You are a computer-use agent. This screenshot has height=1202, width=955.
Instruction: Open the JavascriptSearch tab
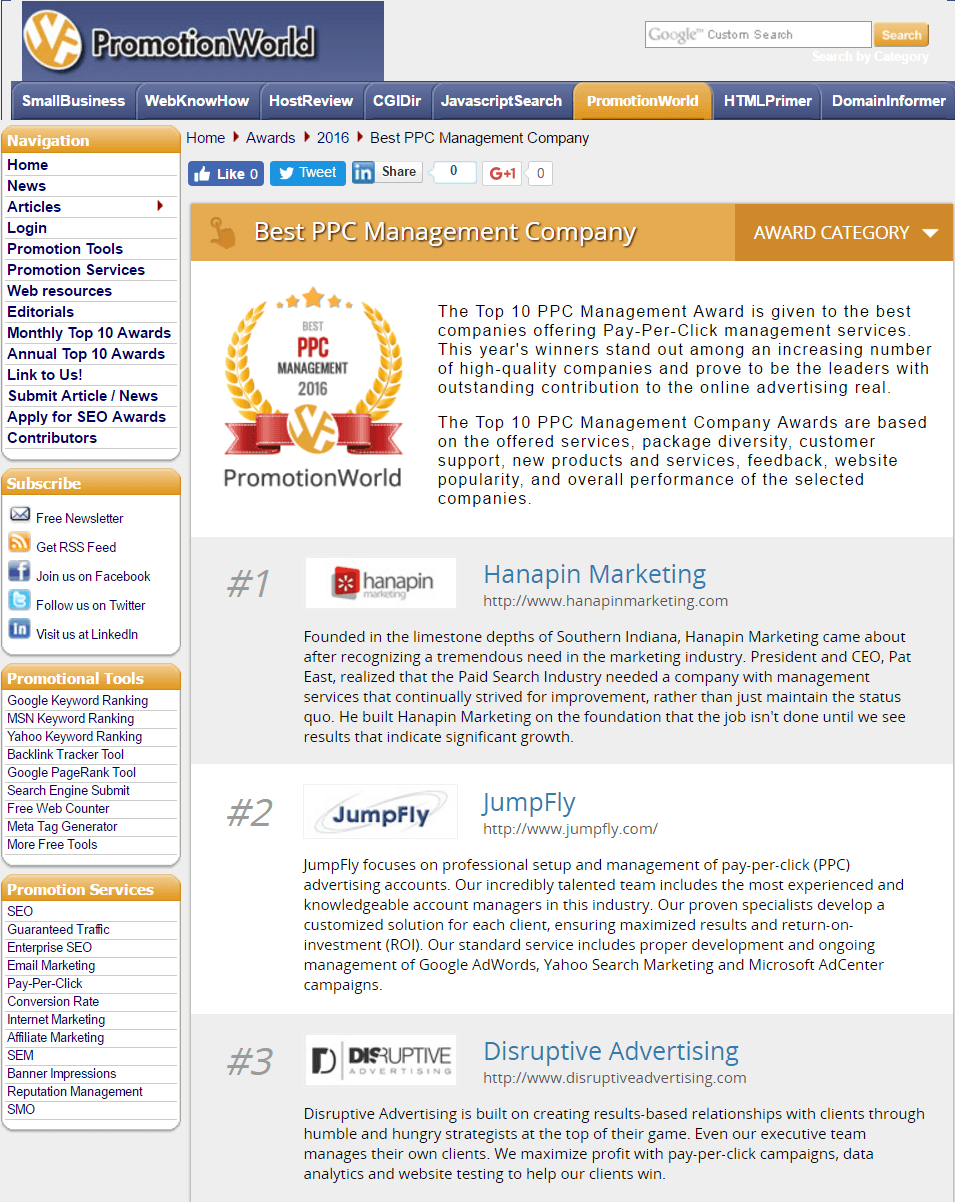tap(501, 101)
